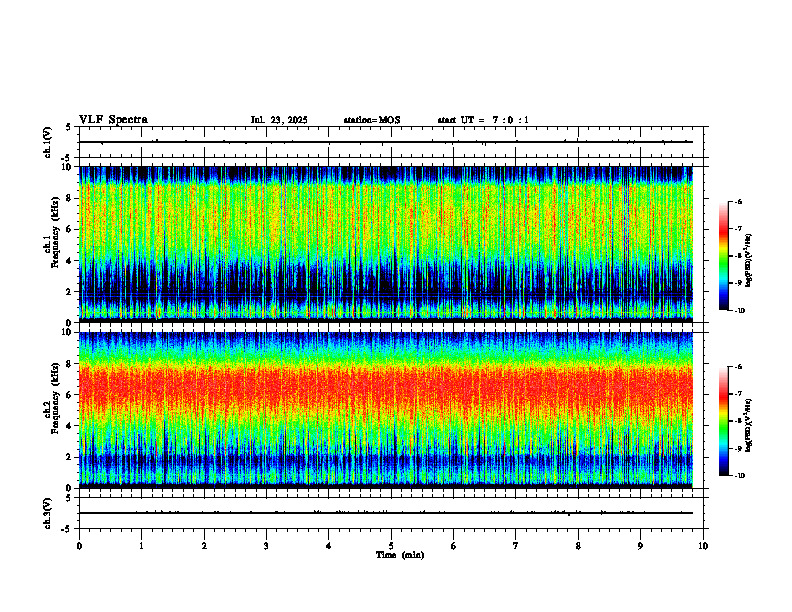Click time axis tick label "5"
Screen dimensions: 792x612
[x=391, y=546]
